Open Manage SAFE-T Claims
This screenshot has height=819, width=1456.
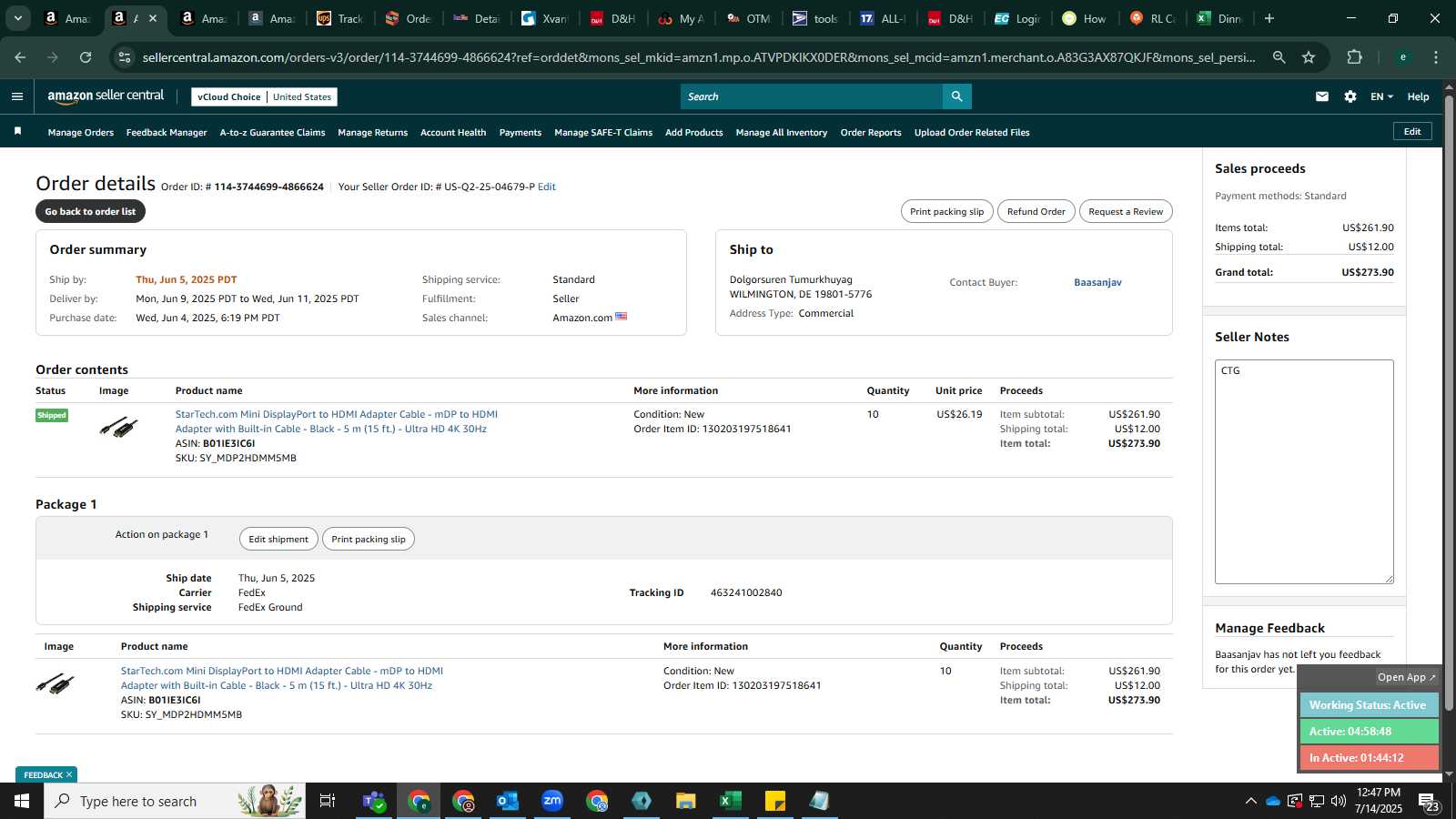[603, 133]
